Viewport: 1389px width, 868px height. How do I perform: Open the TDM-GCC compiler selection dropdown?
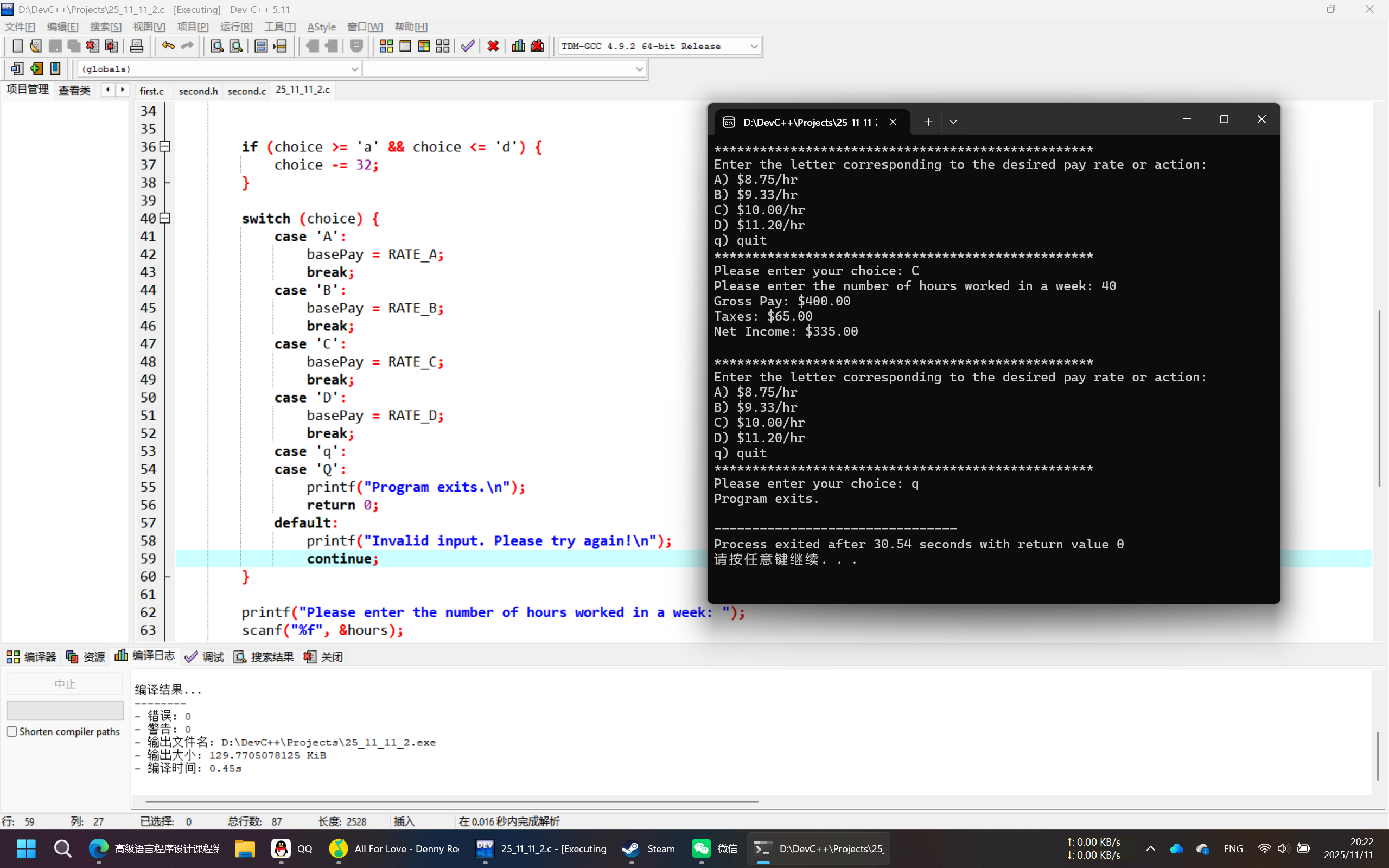point(754,47)
